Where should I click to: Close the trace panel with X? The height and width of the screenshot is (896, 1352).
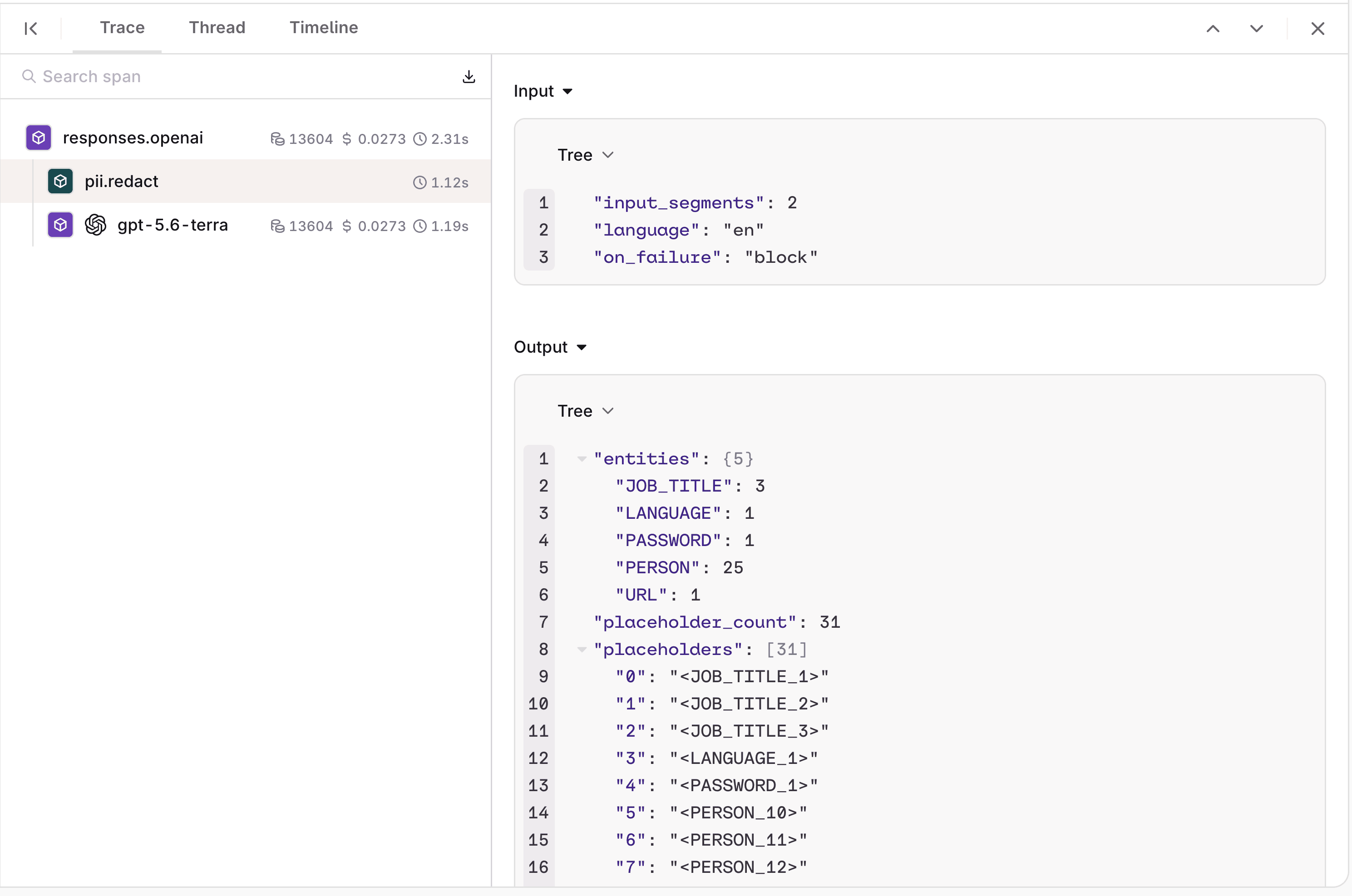[x=1317, y=29]
